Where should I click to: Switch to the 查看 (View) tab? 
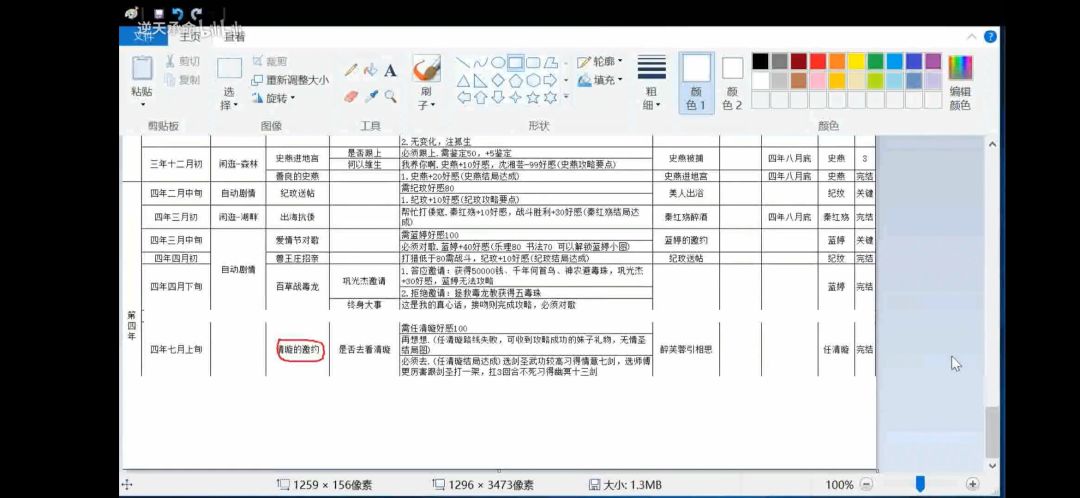235,37
